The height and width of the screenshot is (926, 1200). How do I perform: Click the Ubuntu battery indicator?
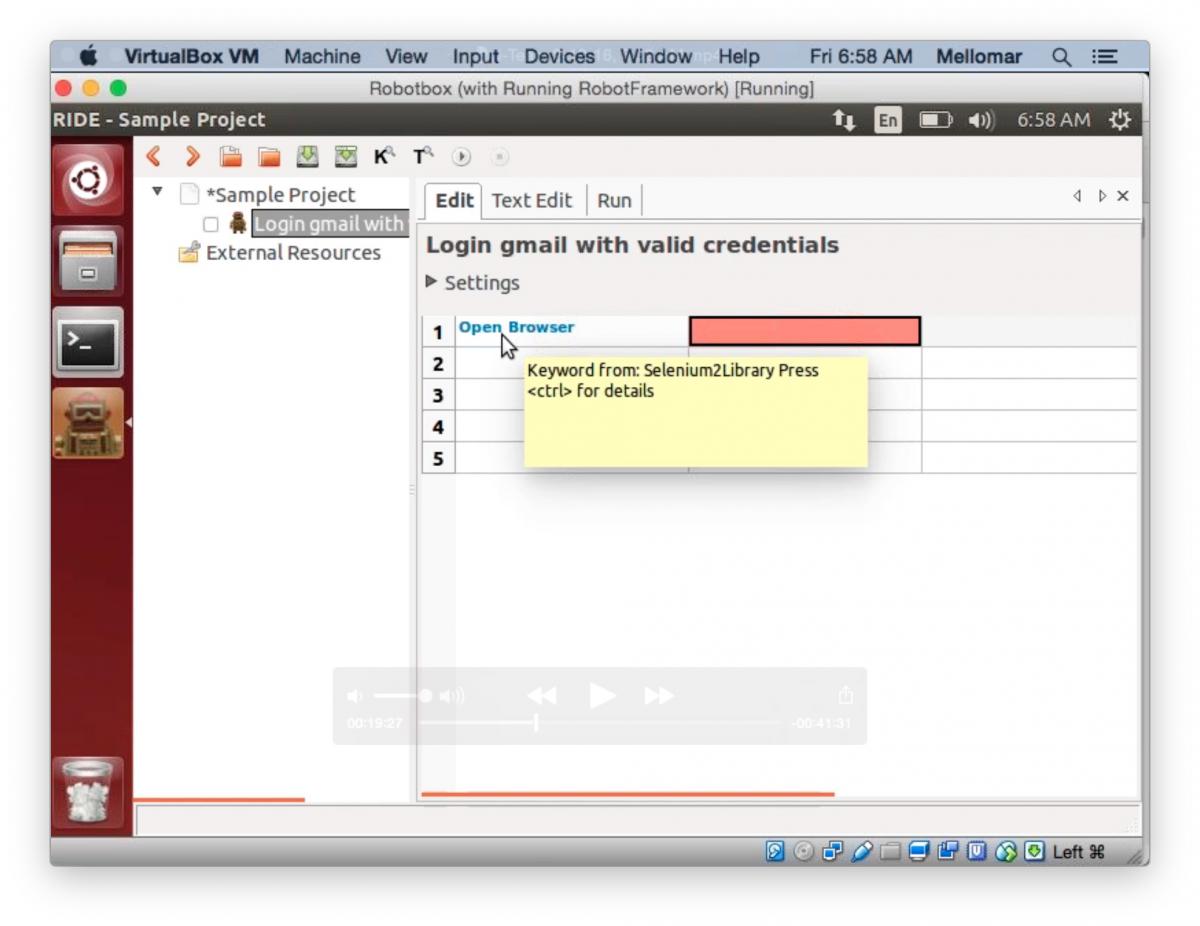pos(936,120)
